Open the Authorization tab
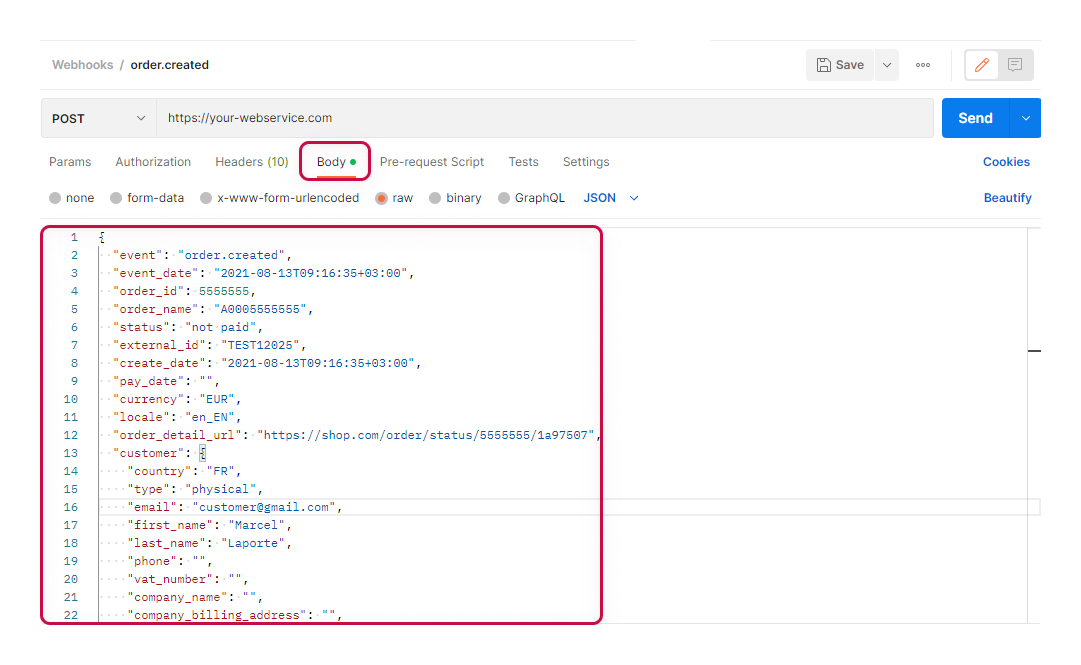 pyautogui.click(x=153, y=162)
